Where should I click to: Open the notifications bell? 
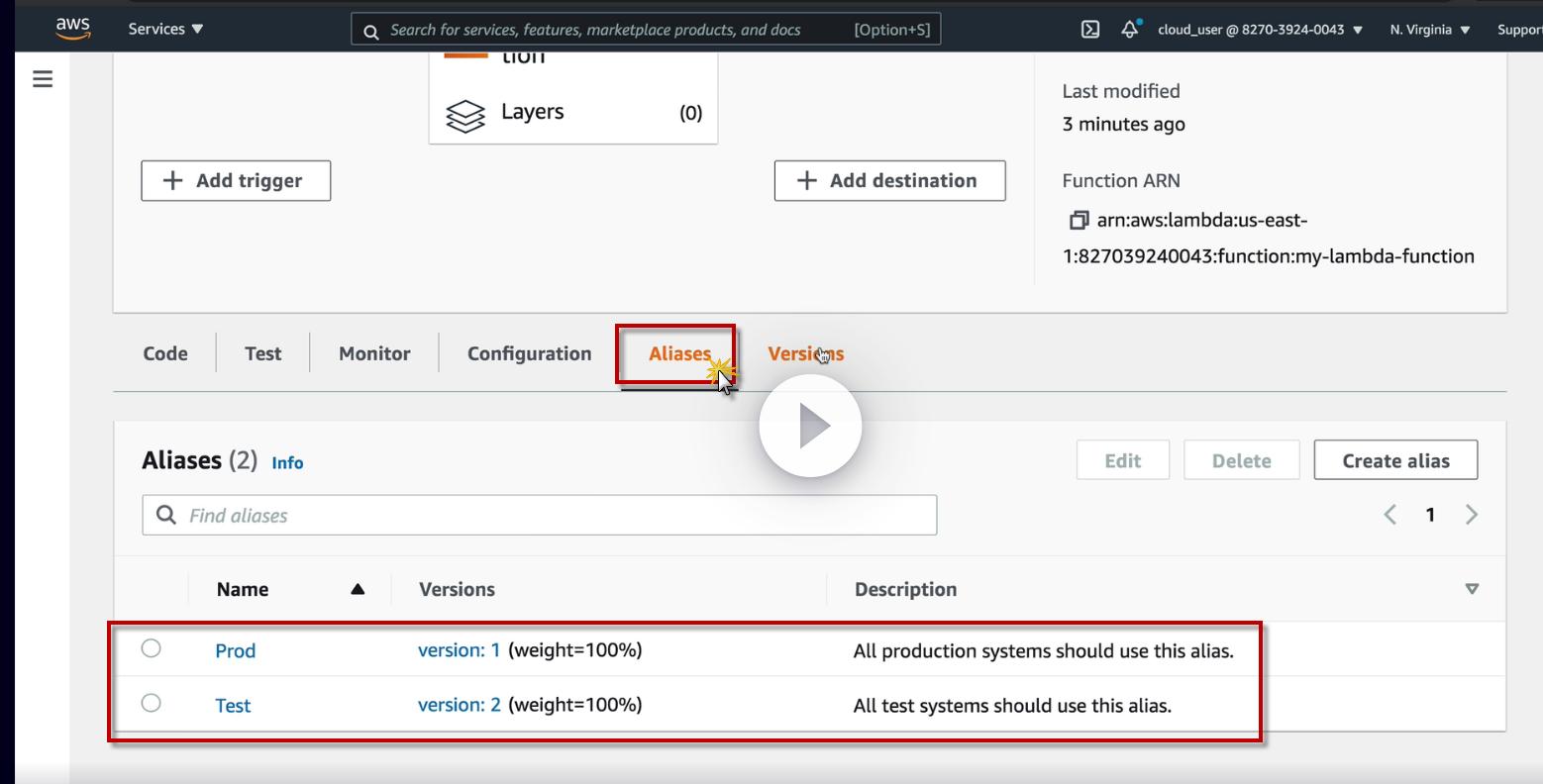(x=1130, y=29)
